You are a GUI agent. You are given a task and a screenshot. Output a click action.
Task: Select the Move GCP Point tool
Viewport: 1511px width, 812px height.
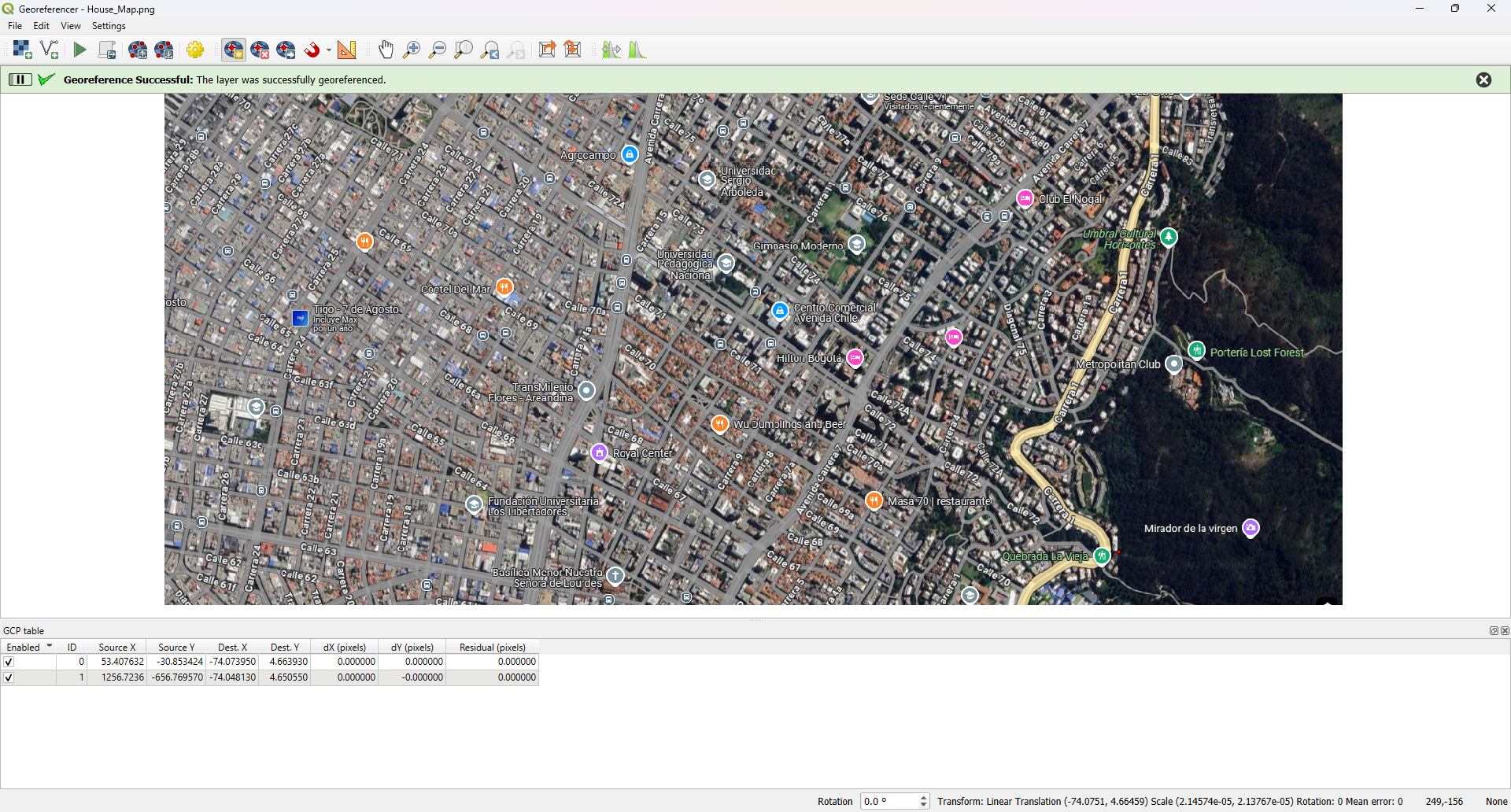[286, 50]
